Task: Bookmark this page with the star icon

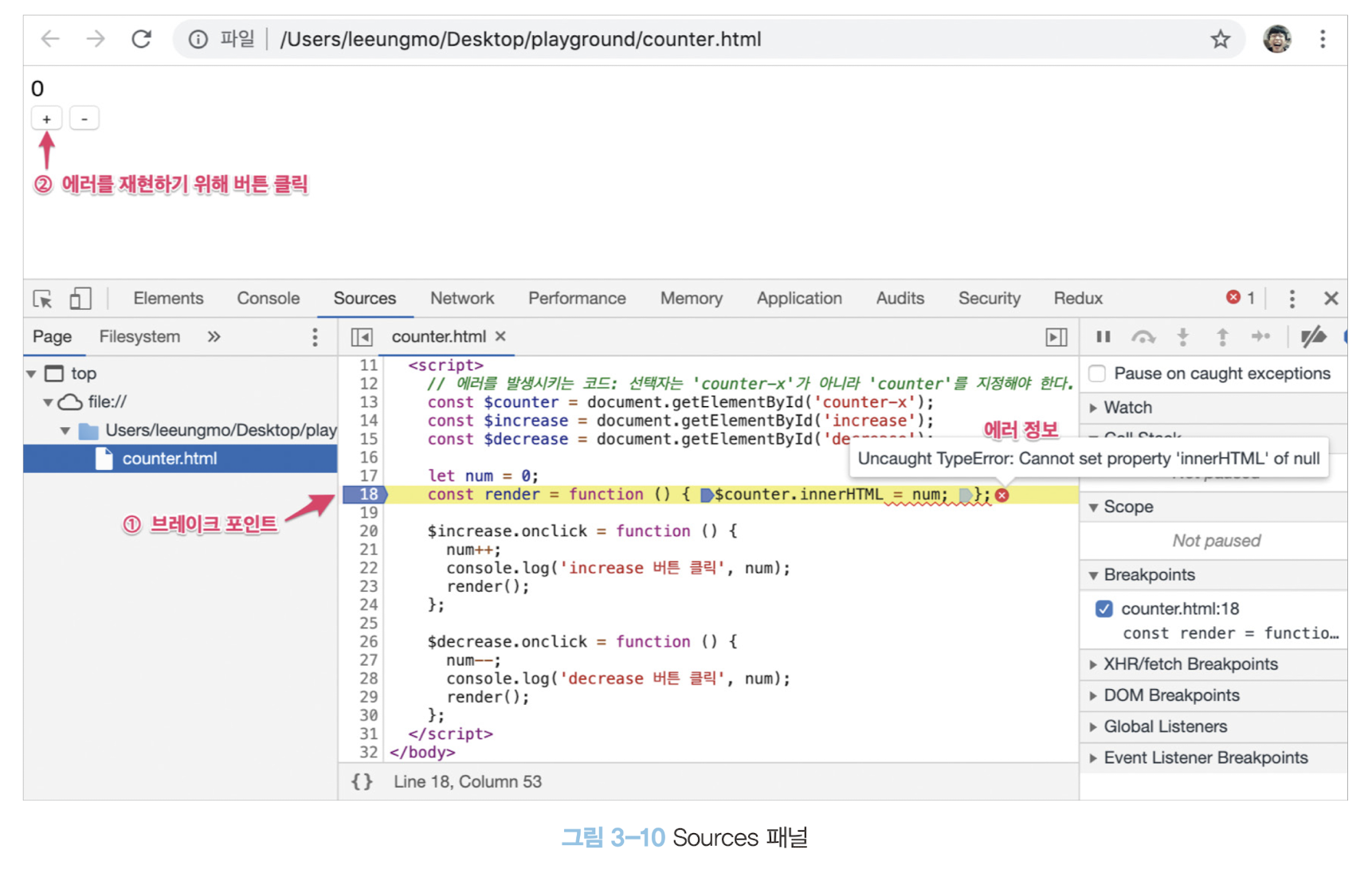Action: [1221, 39]
